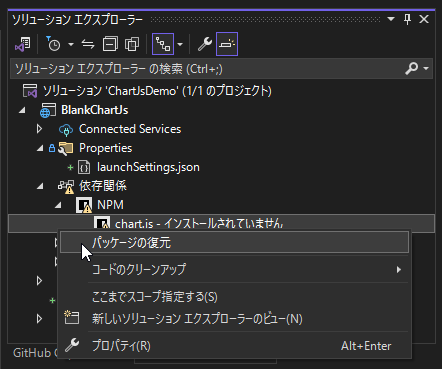Select the Properties folder
442x369 pixels.
click(x=105, y=148)
